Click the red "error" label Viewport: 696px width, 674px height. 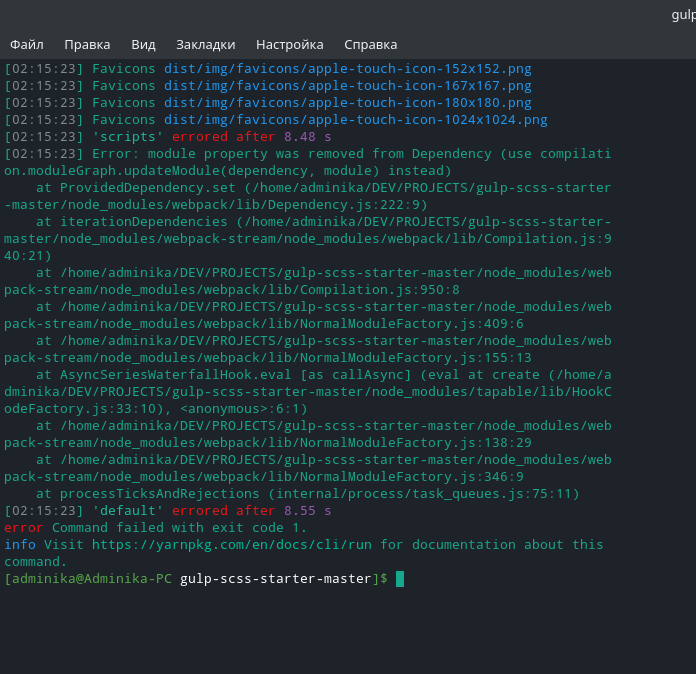[24, 527]
